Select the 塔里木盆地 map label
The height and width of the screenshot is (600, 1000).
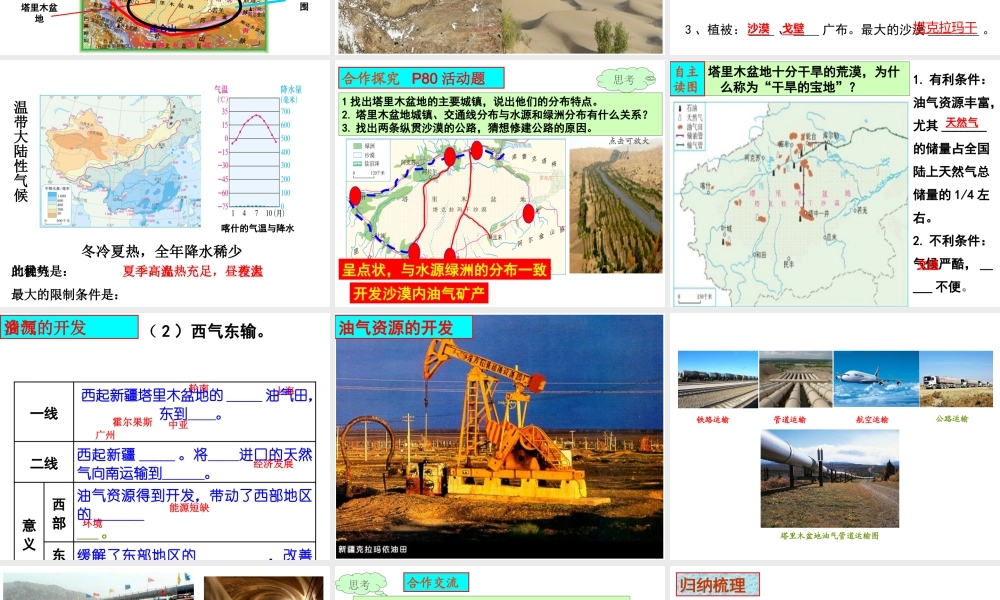39,13
